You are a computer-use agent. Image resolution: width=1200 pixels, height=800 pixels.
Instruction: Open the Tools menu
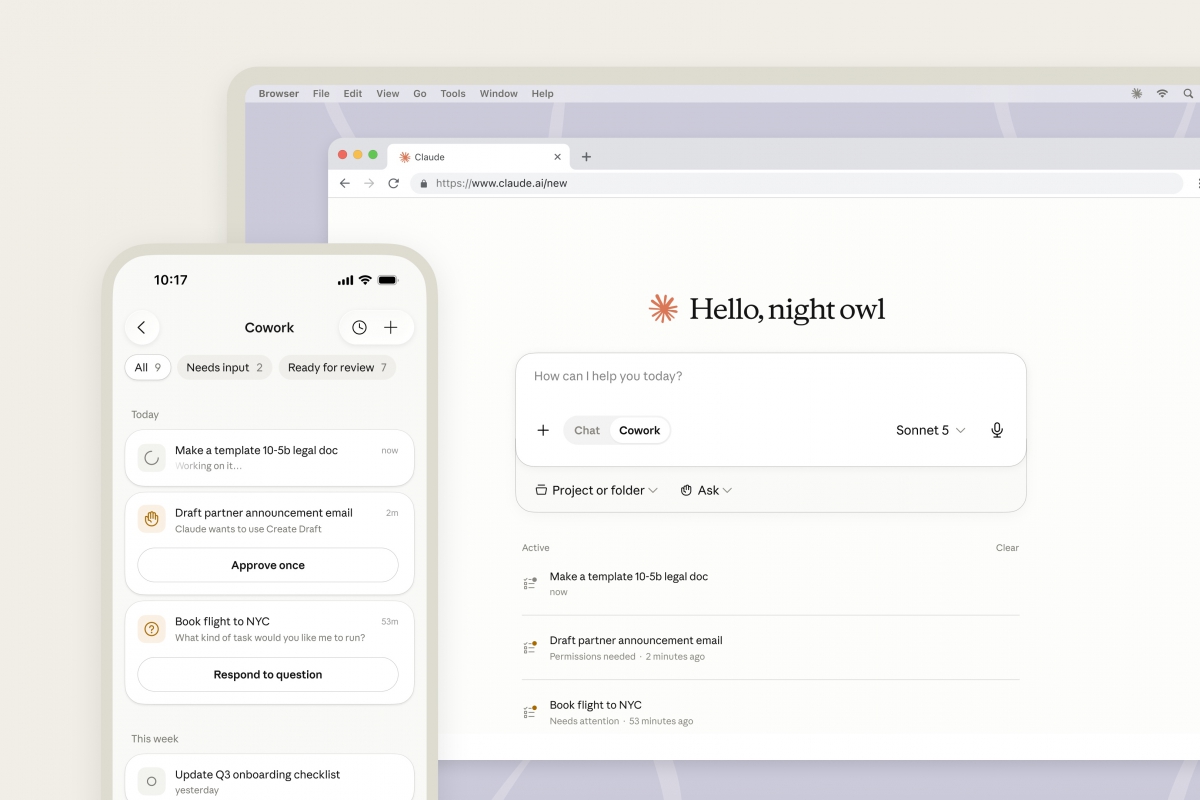click(453, 94)
